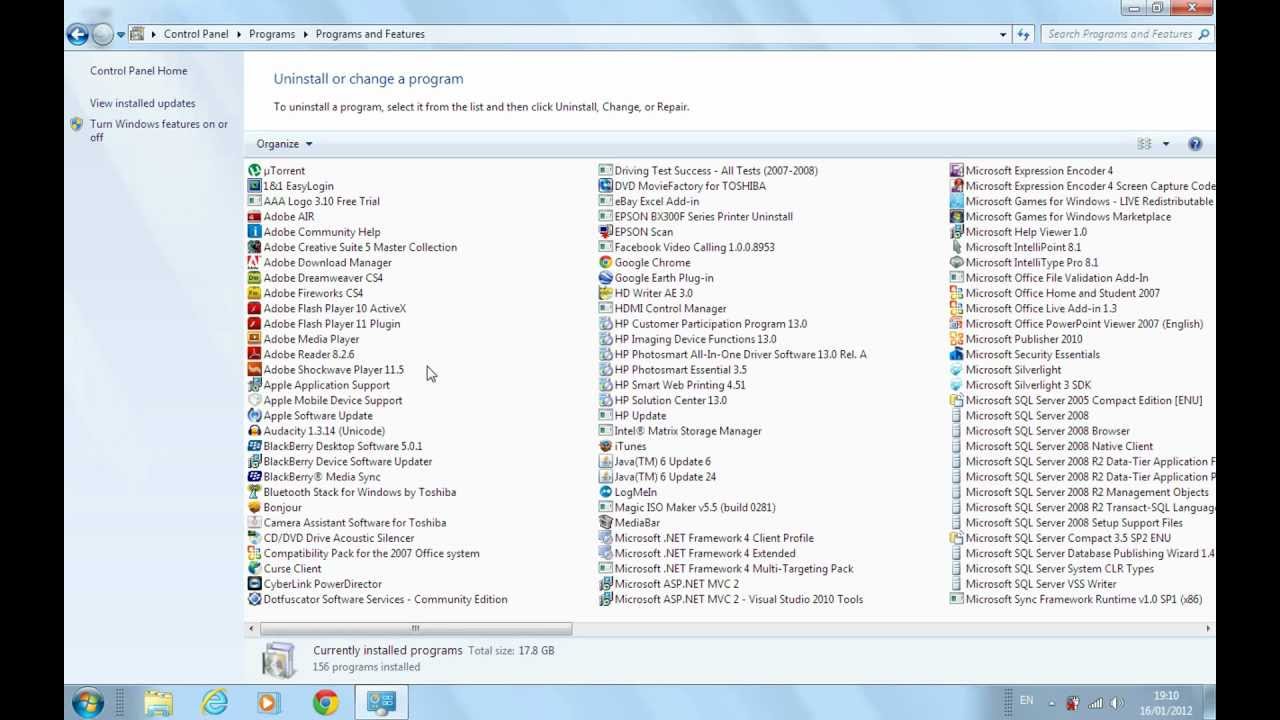The height and width of the screenshot is (720, 1280).
Task: Click the Curse Client icon
Action: 255,569
